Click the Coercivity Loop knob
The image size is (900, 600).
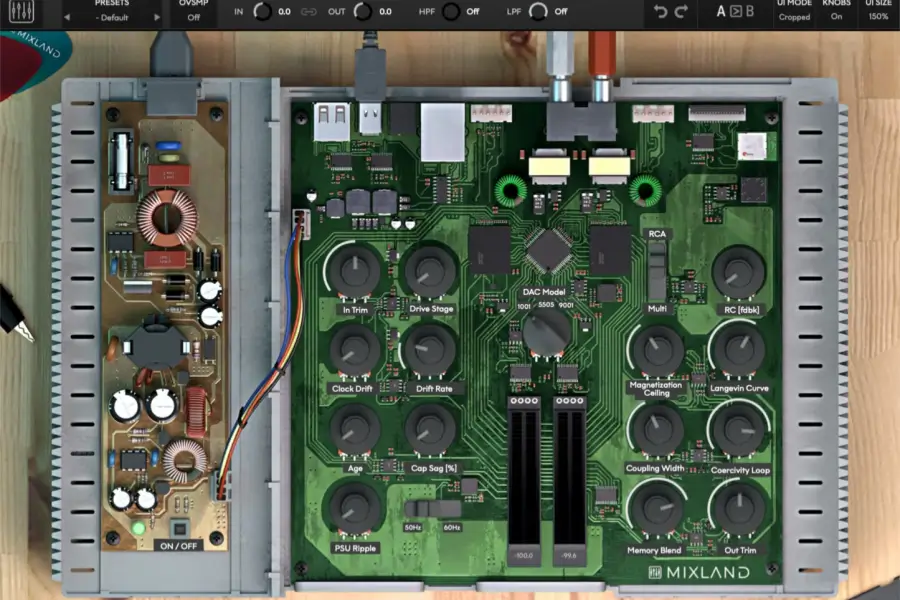(x=739, y=430)
